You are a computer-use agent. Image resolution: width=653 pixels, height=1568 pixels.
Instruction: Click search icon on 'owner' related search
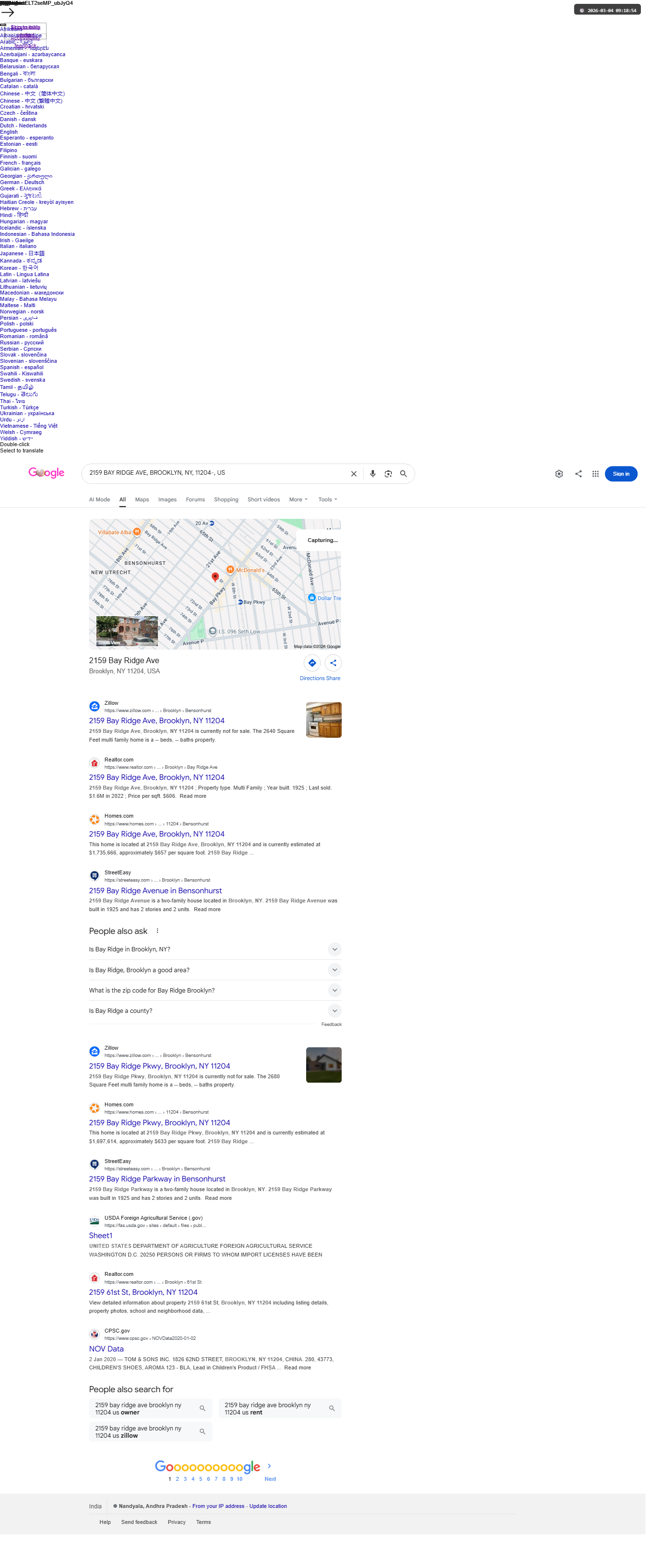[x=202, y=1409]
